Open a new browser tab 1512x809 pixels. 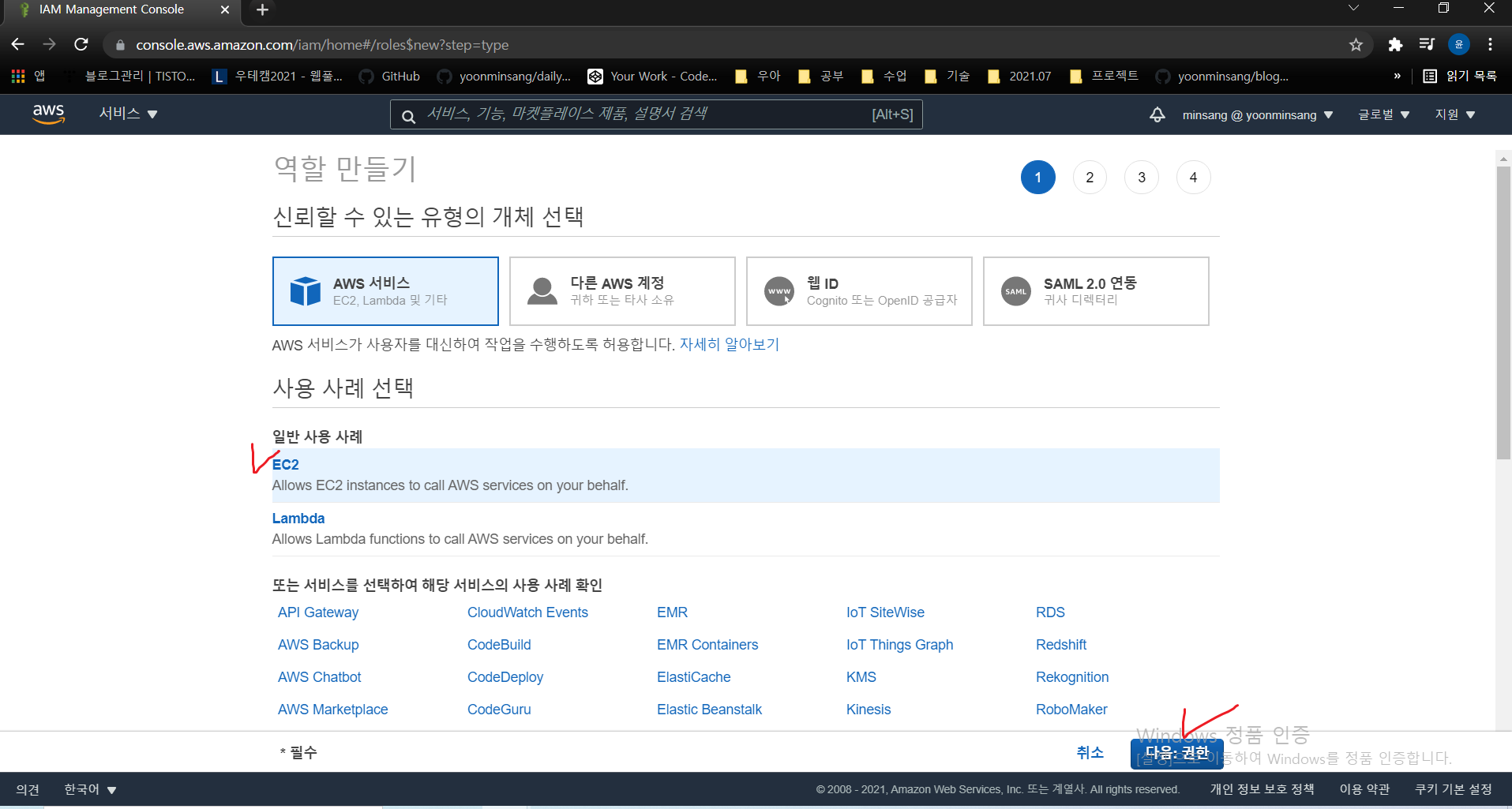pos(263,9)
